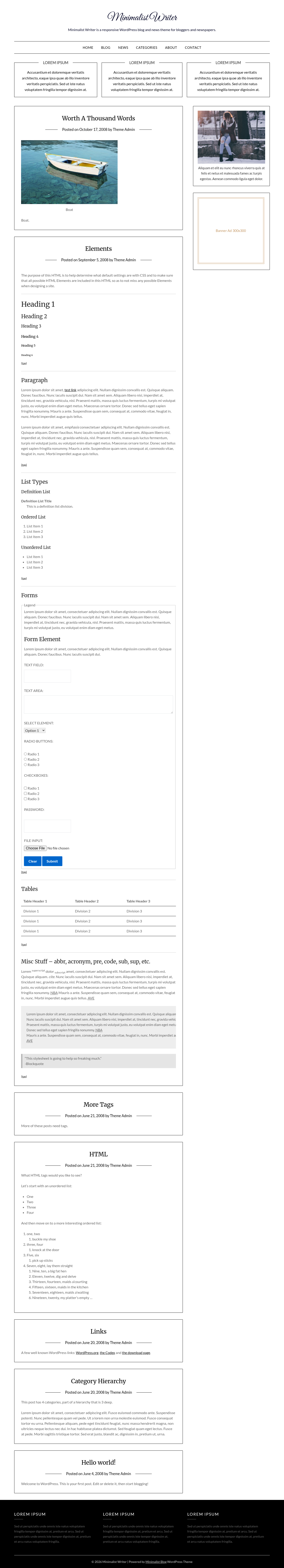Submit the form with the Submit button

point(52,861)
